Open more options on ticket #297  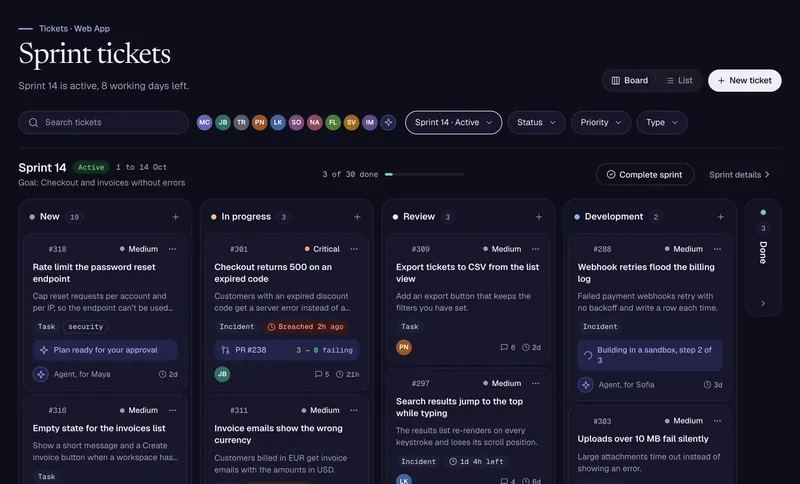[536, 383]
